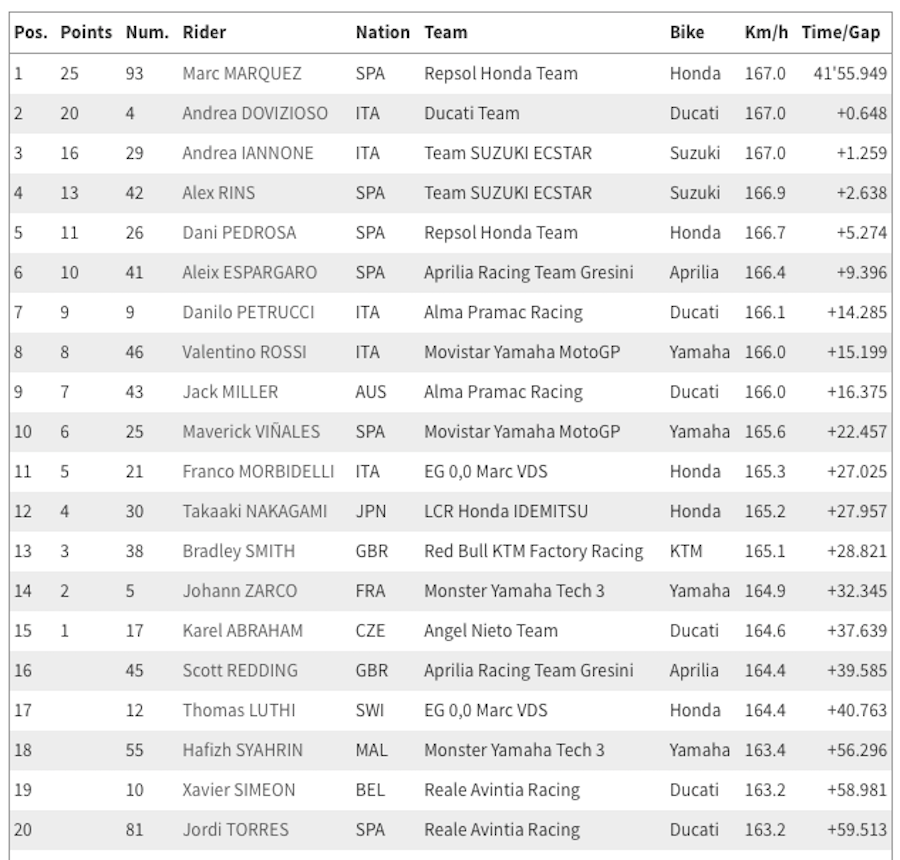The image size is (900, 860).
Task: Sort by the Points column header
Action: pos(86,32)
